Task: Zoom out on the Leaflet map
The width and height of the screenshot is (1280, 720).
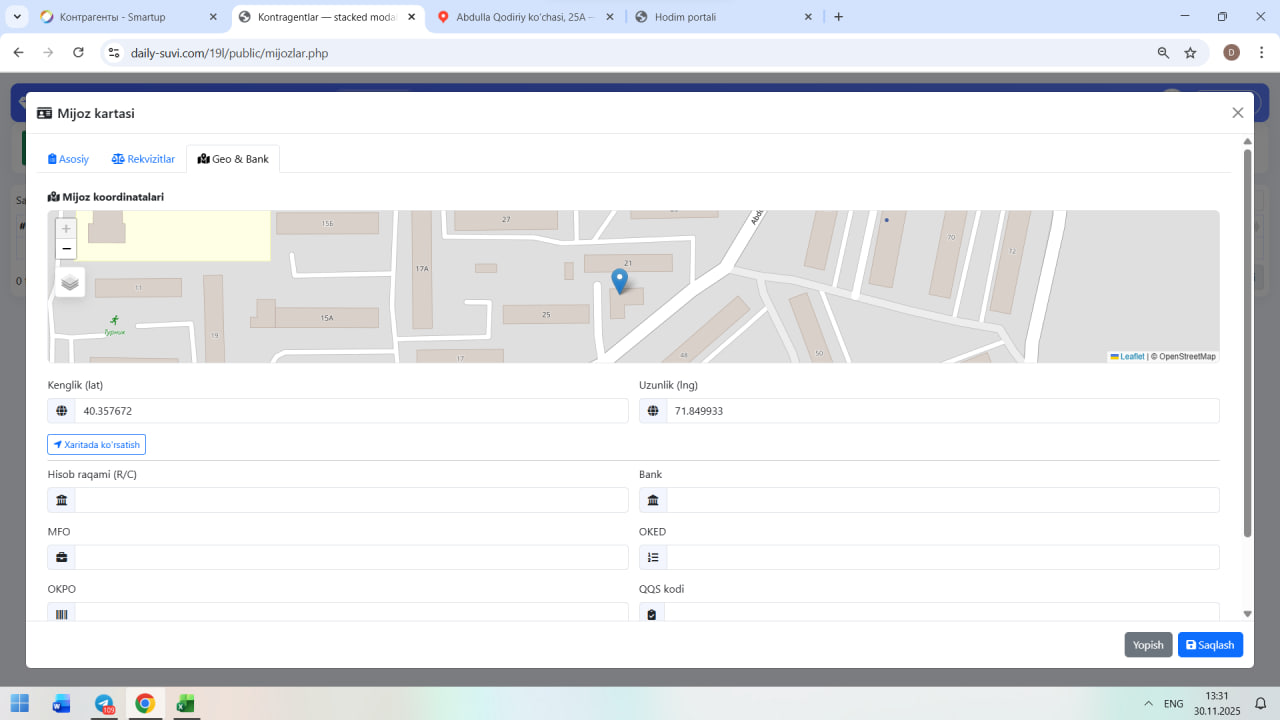Action: [x=66, y=249]
